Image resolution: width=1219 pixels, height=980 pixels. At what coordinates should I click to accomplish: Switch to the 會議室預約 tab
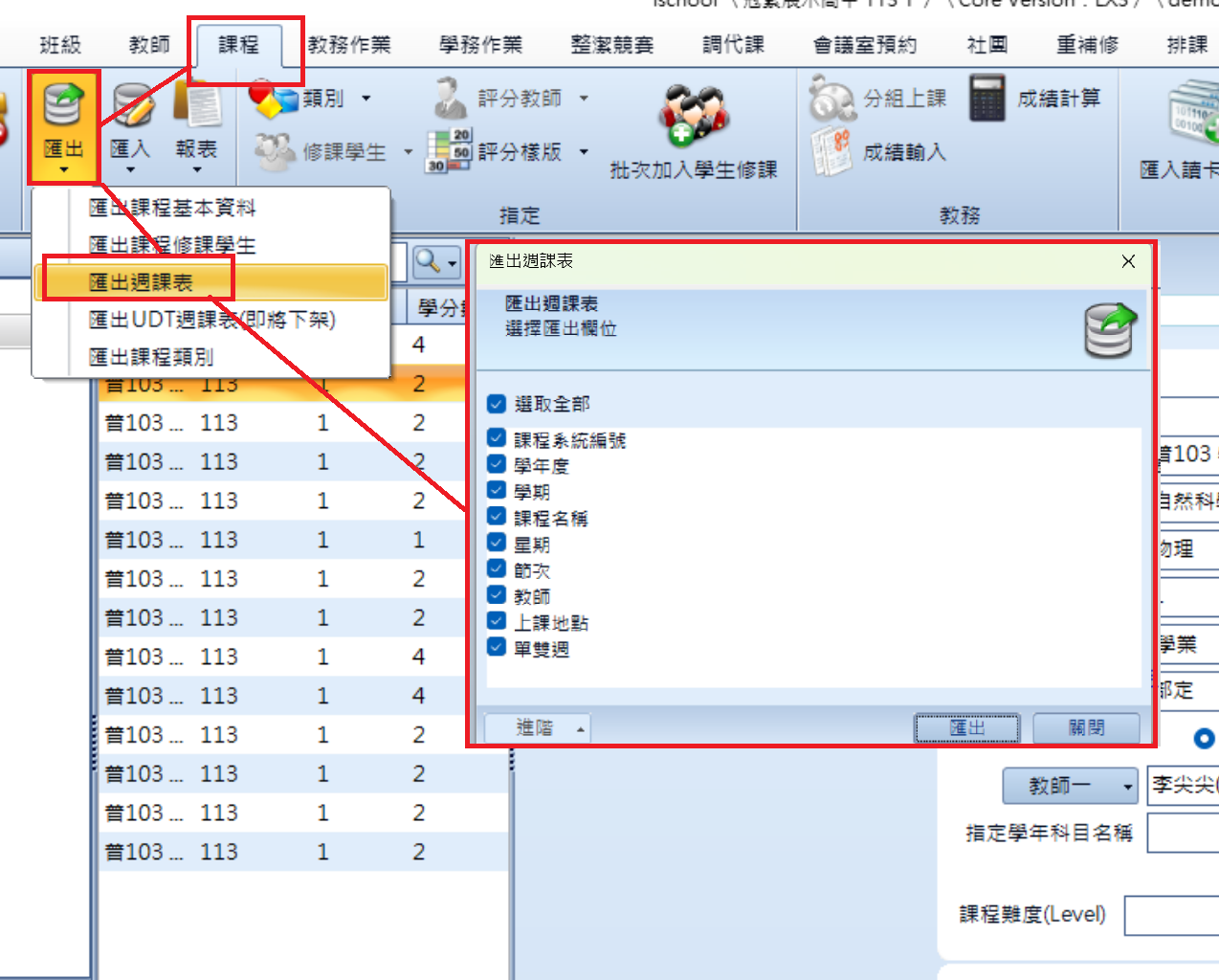pyautogui.click(x=865, y=45)
